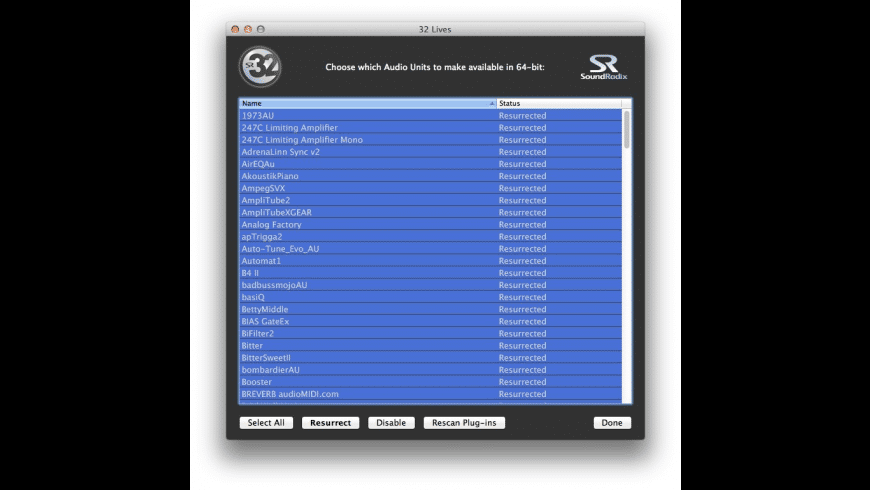This screenshot has width=870, height=490.
Task: Click the B4 II row
Action: (431, 273)
